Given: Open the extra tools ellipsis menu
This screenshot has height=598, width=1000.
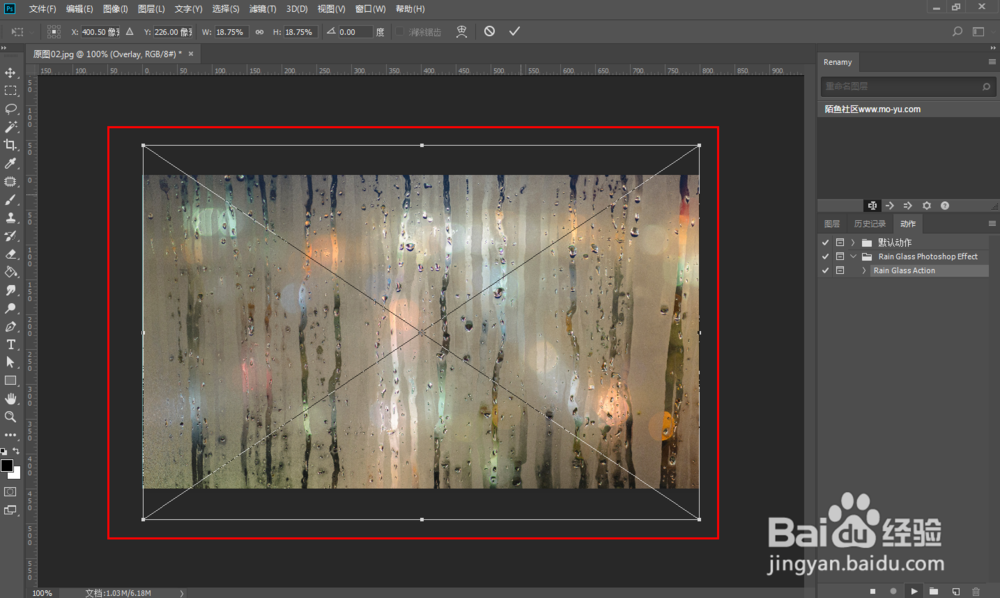Looking at the screenshot, I should coord(10,435).
